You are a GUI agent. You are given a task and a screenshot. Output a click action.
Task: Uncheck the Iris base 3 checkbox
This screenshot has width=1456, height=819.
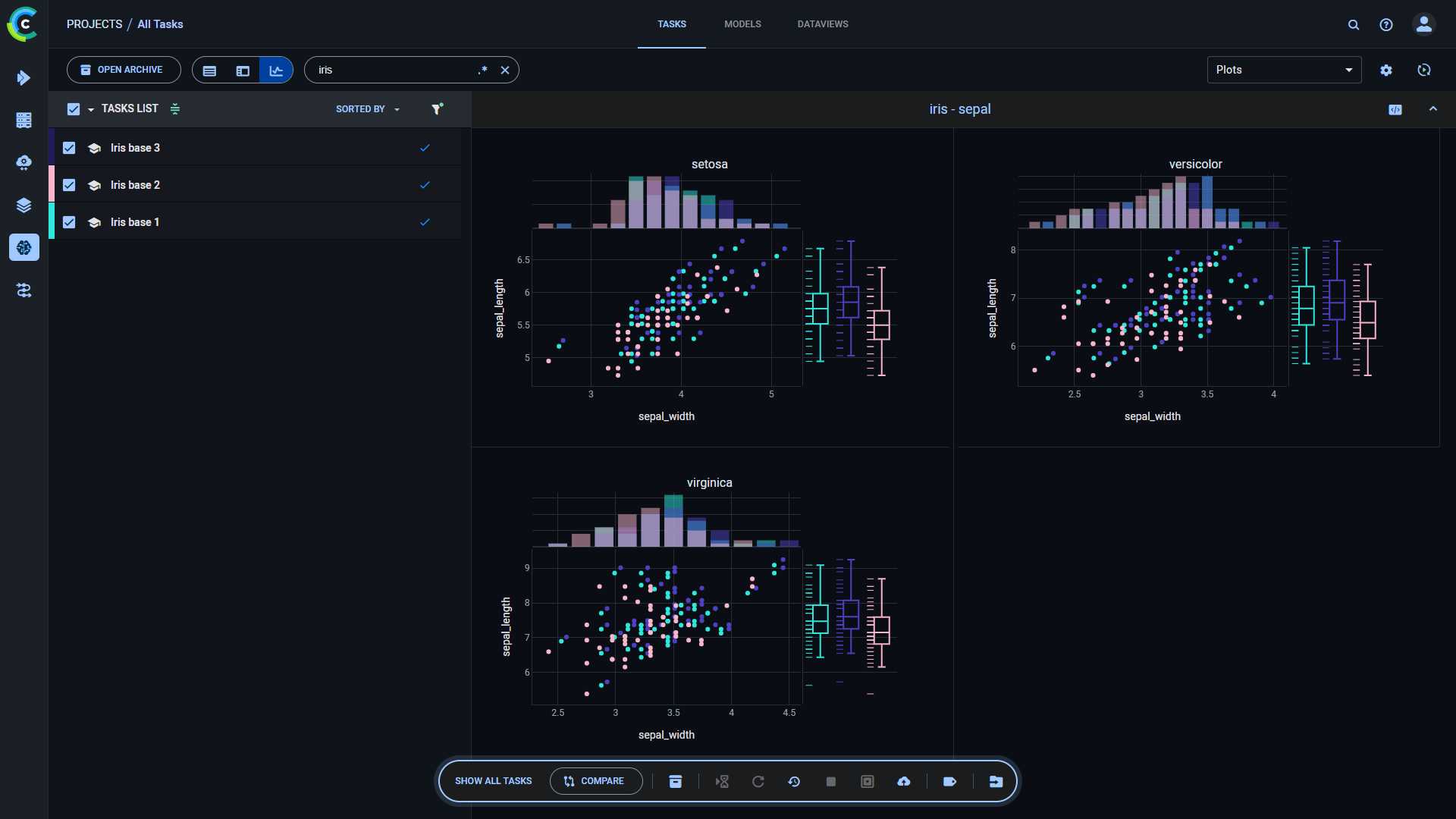(69, 148)
